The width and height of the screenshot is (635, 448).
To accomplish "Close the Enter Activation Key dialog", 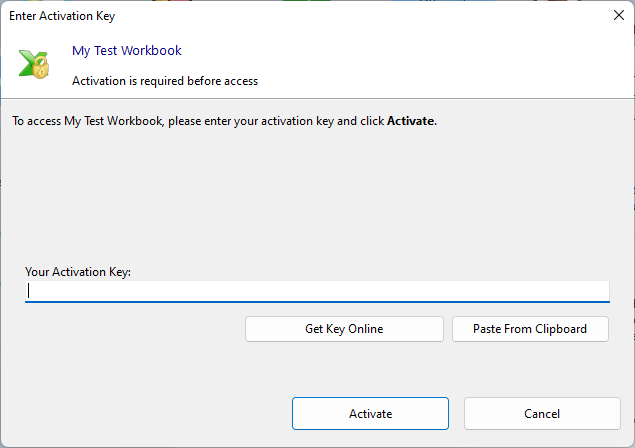I will pos(617,15).
